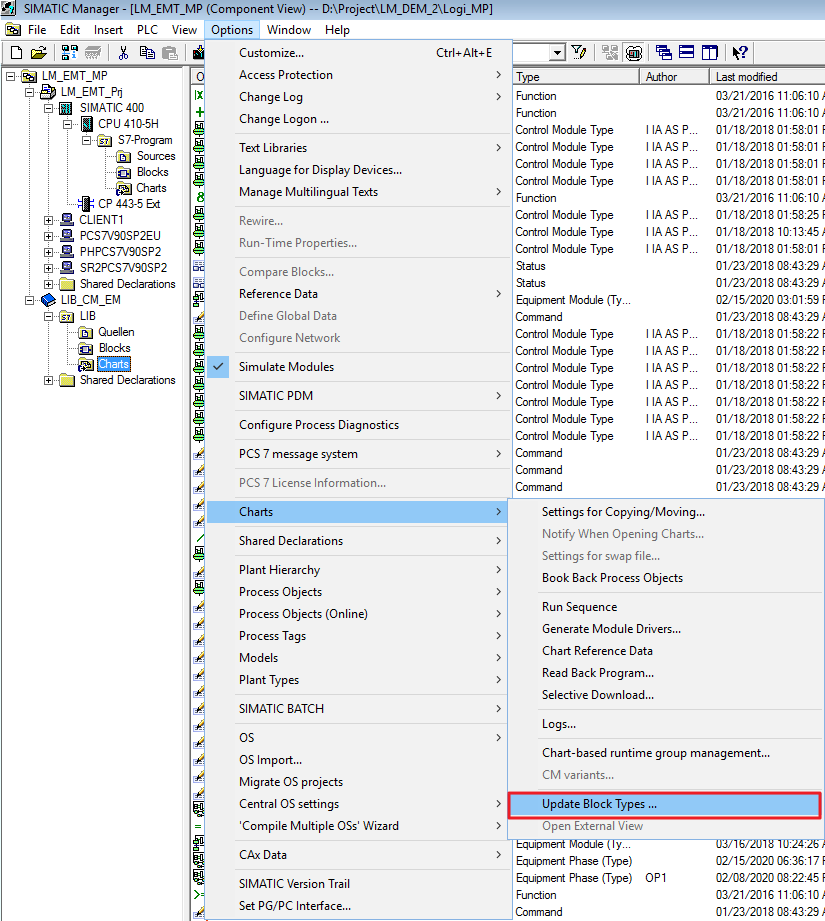Click the S7-Program folder icon

[x=105, y=140]
